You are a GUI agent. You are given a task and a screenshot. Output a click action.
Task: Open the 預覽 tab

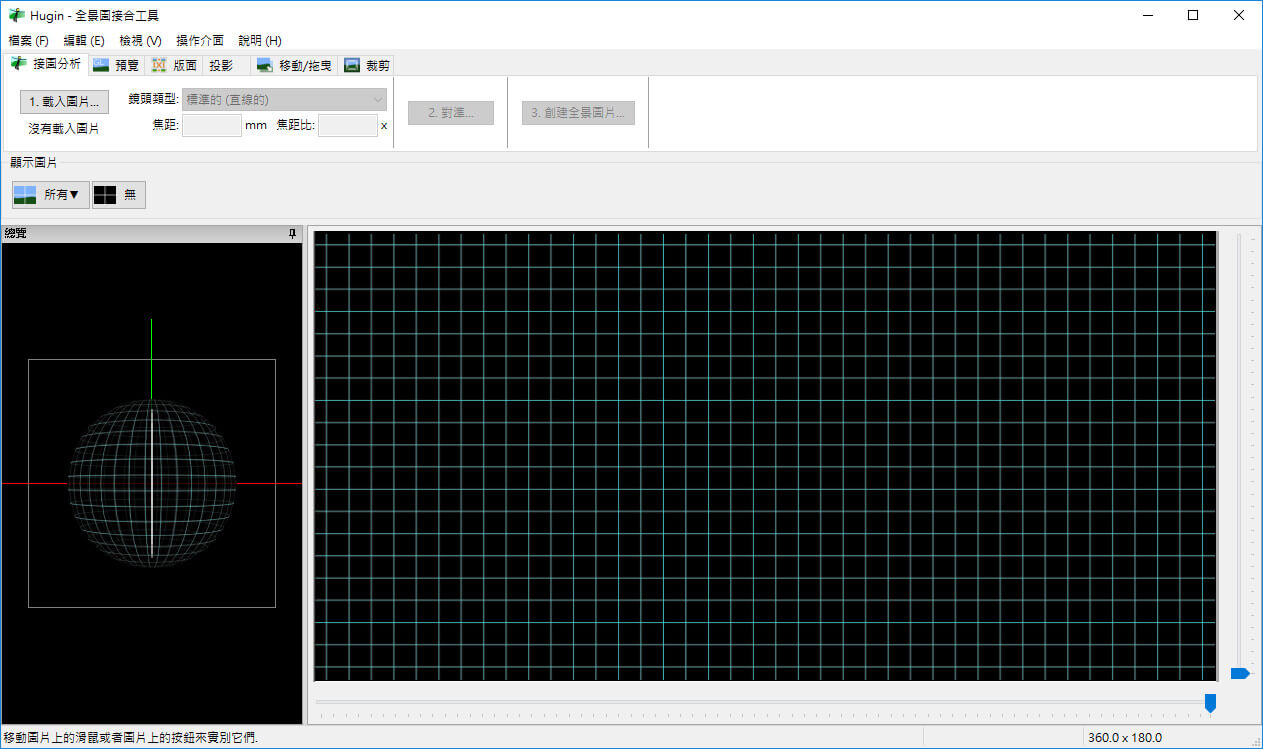116,65
